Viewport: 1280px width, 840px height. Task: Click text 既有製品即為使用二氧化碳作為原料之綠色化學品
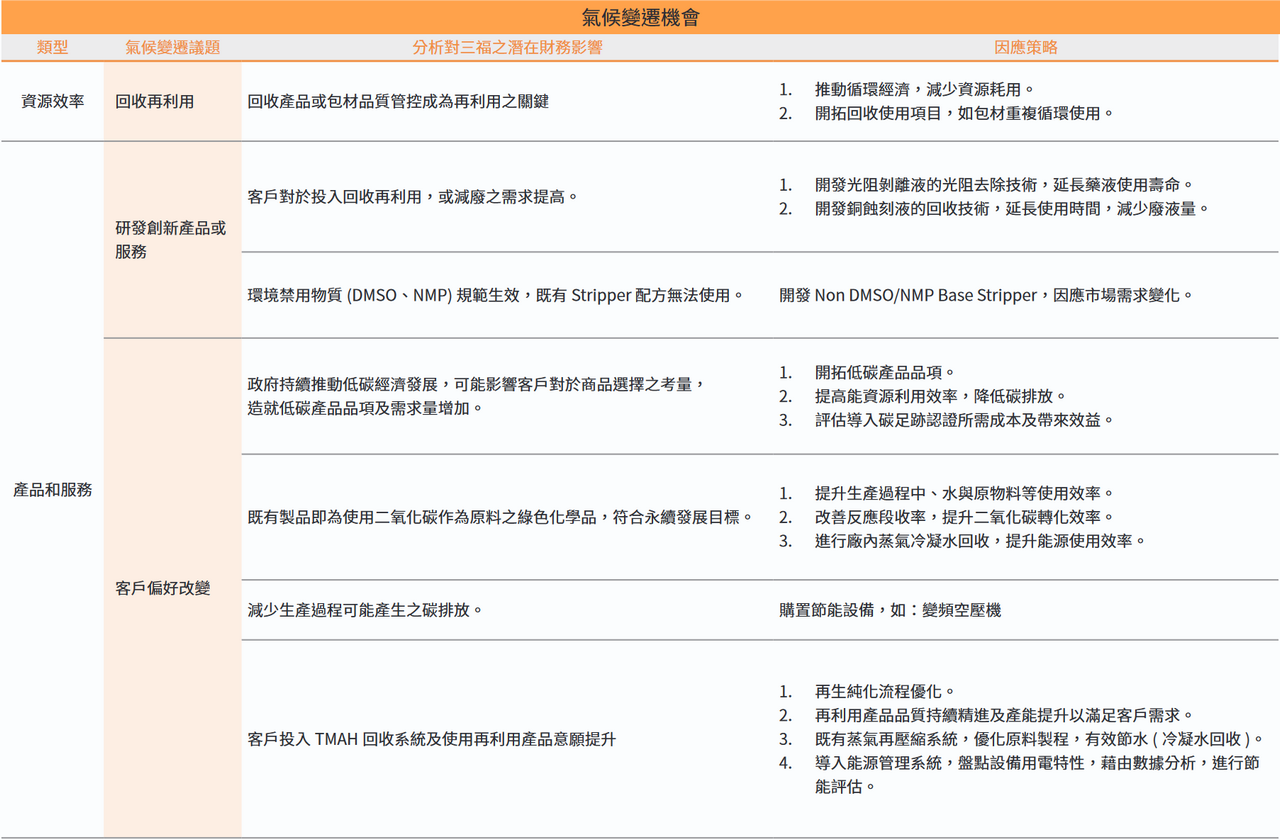[423, 517]
